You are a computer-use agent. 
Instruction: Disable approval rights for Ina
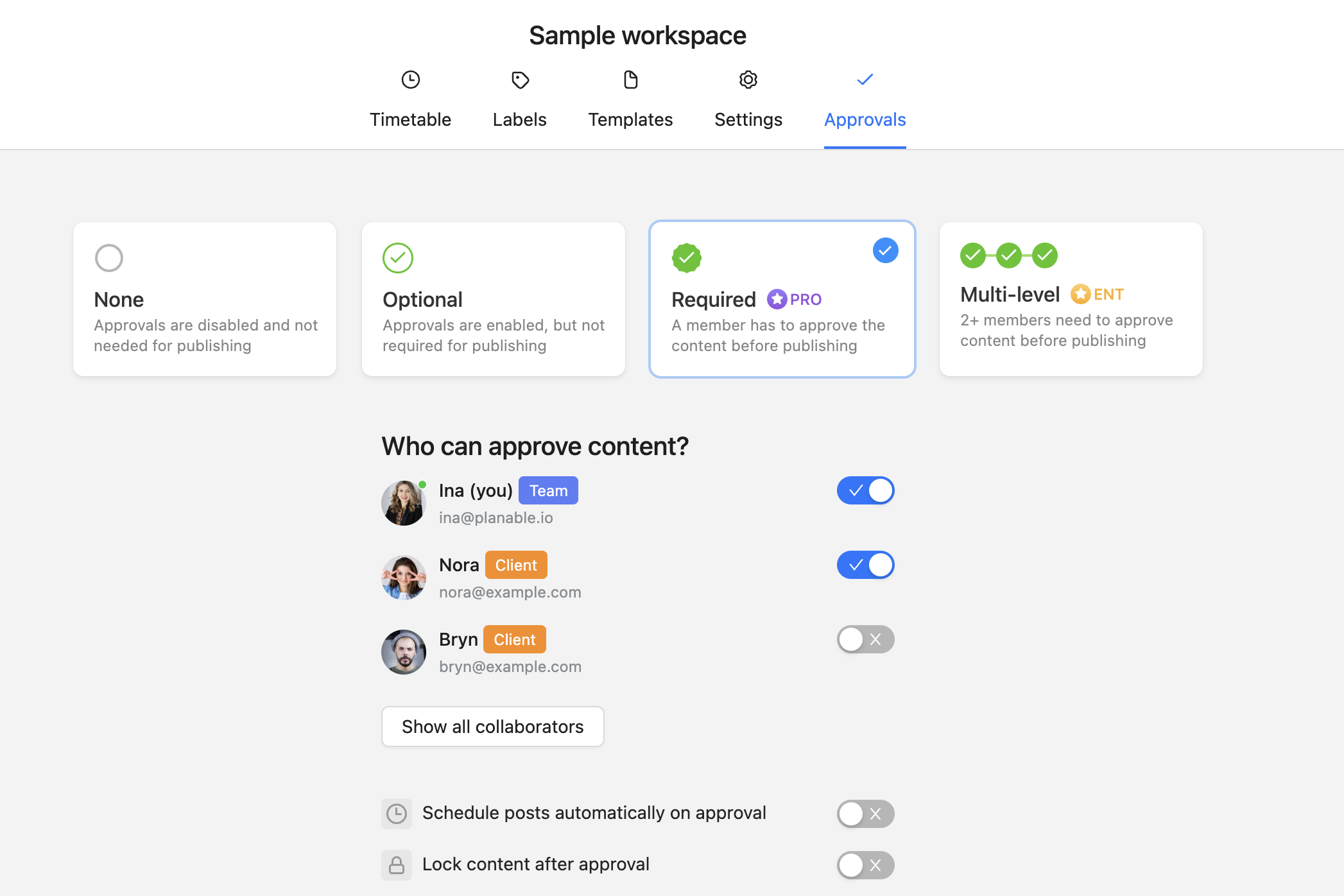pos(865,490)
